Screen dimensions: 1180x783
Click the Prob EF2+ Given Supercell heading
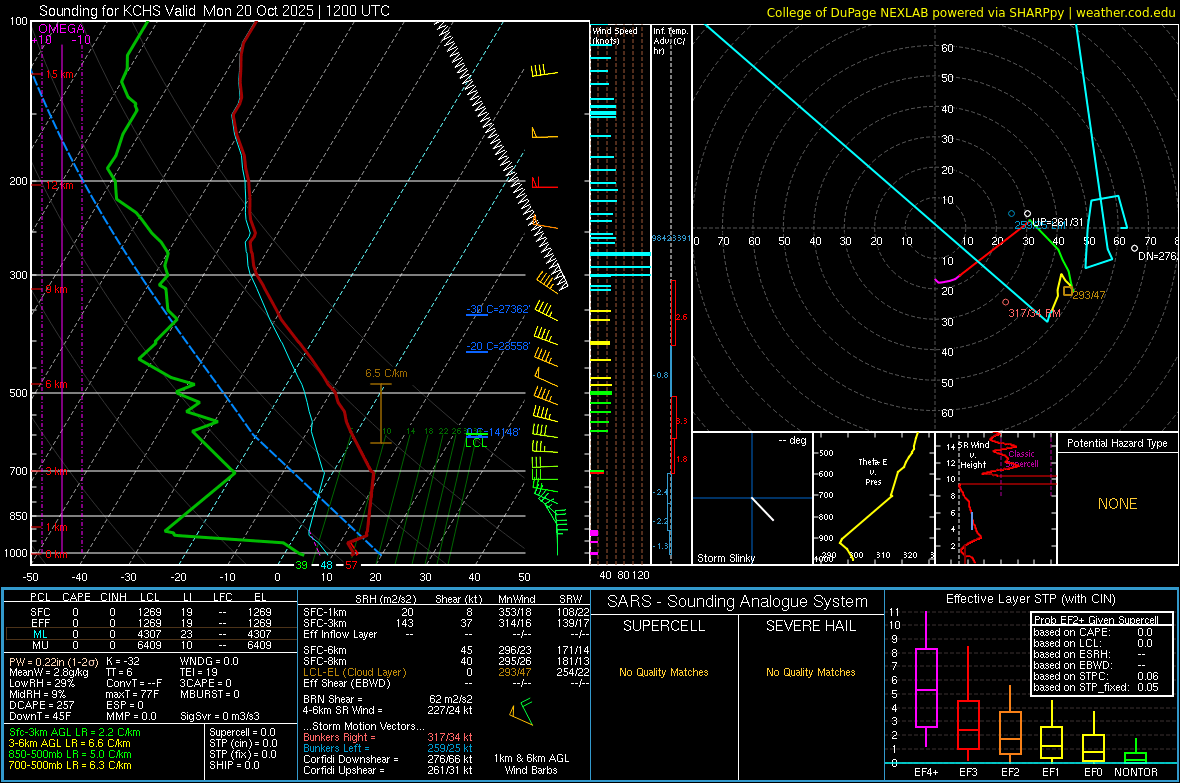(x=1095, y=620)
